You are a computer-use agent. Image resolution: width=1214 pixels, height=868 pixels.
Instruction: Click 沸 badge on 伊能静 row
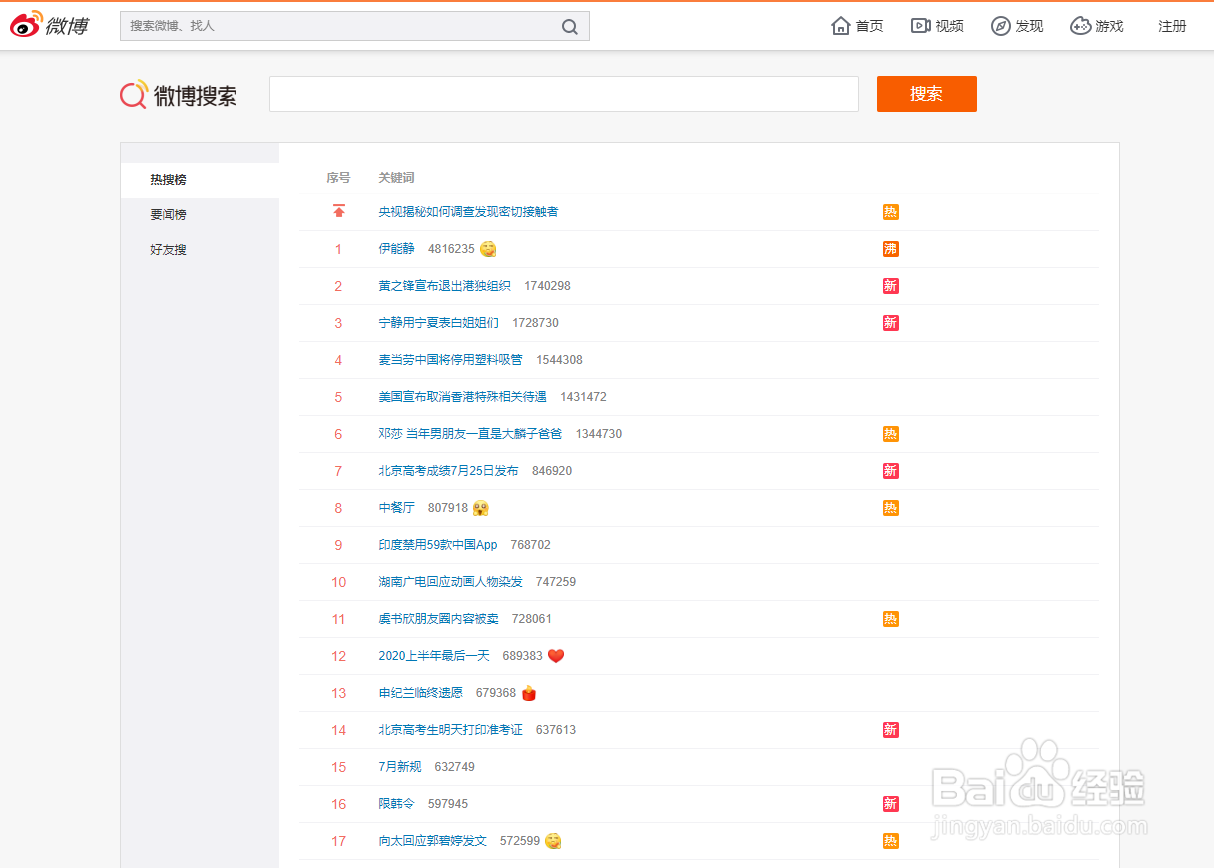tap(891, 249)
